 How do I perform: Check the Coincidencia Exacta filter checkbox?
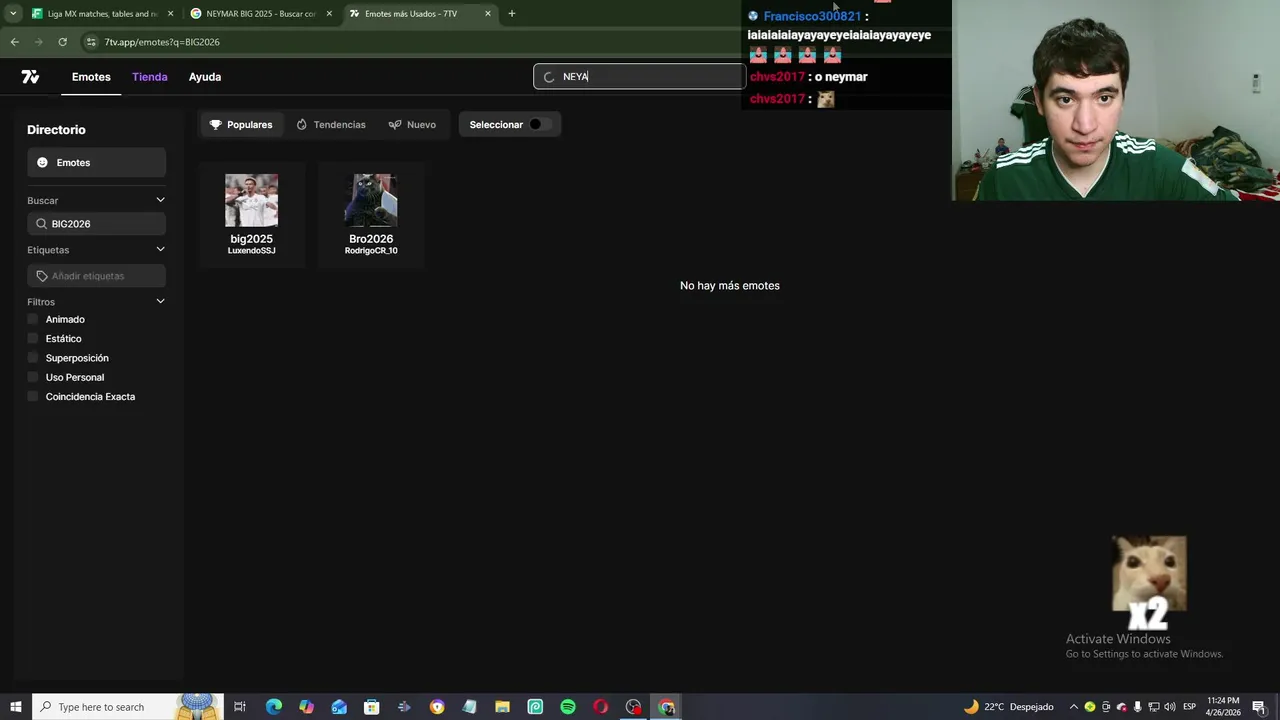tap(33, 397)
